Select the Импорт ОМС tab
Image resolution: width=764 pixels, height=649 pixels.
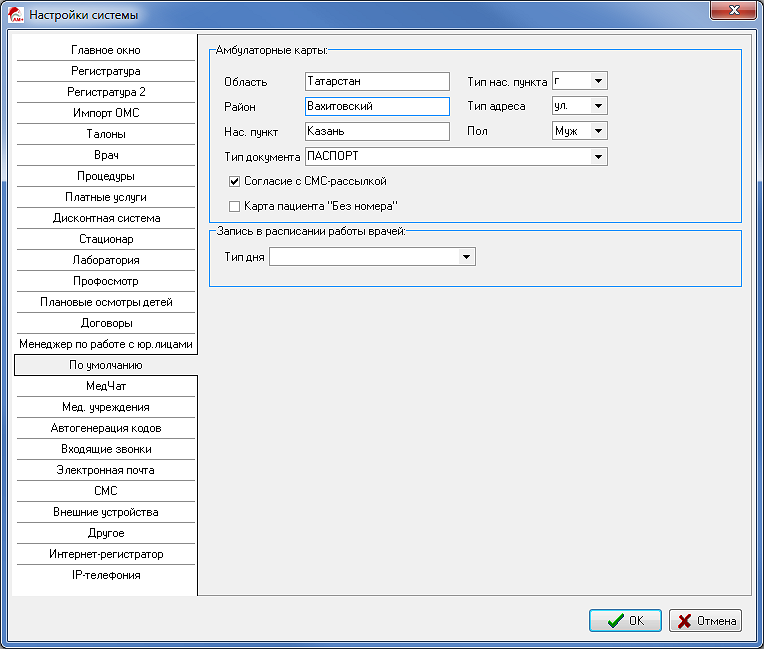106,113
